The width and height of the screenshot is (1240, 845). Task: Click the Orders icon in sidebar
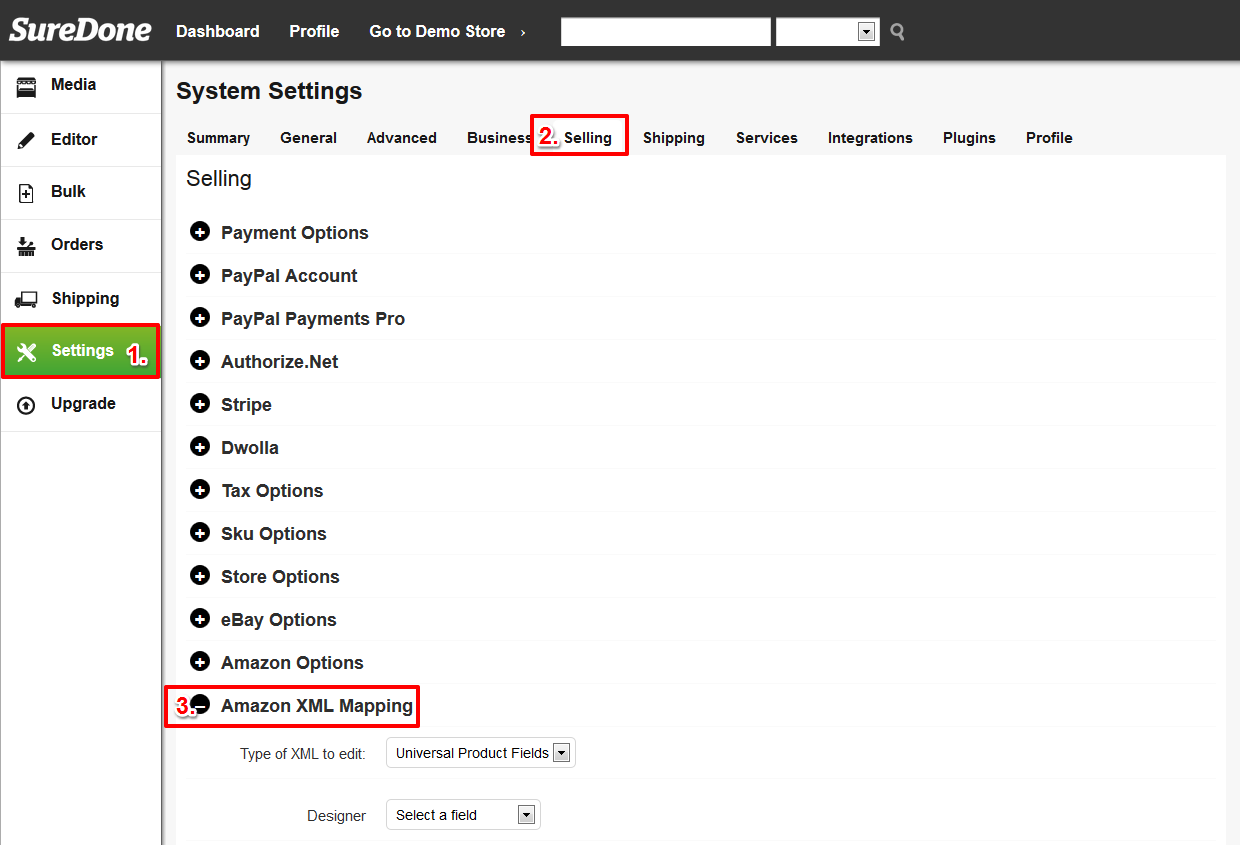tap(26, 246)
